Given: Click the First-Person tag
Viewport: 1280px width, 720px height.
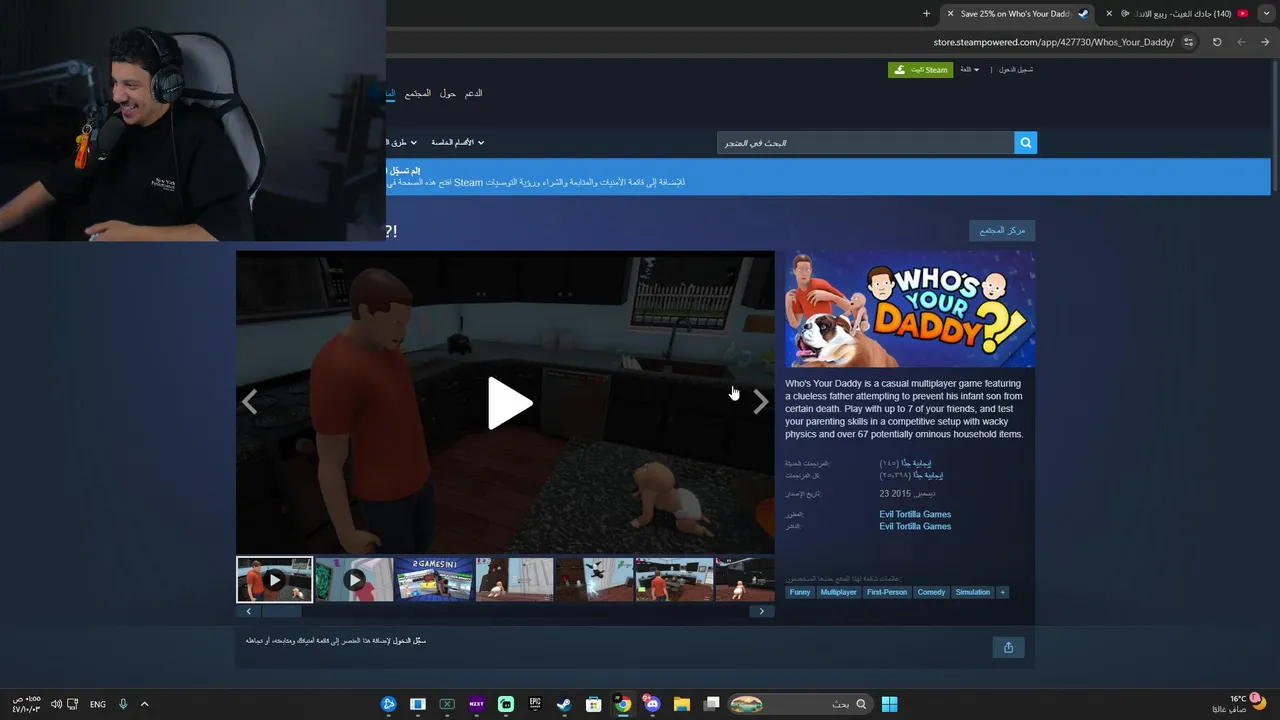Looking at the screenshot, I should 887,592.
